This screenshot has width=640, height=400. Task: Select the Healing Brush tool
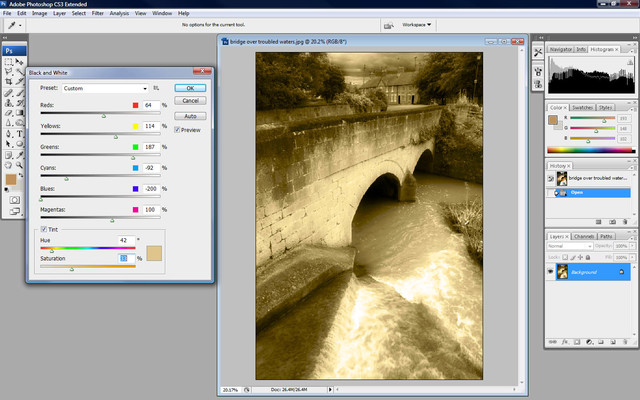click(x=8, y=93)
